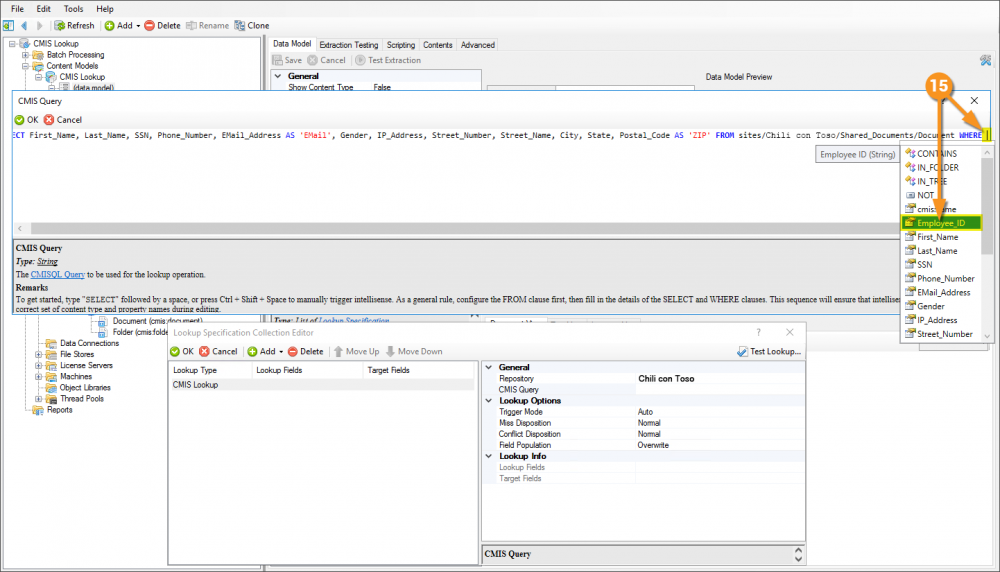Select the CMIS Lookup row in lookup list
This screenshot has width=1000, height=572.
pos(321,385)
